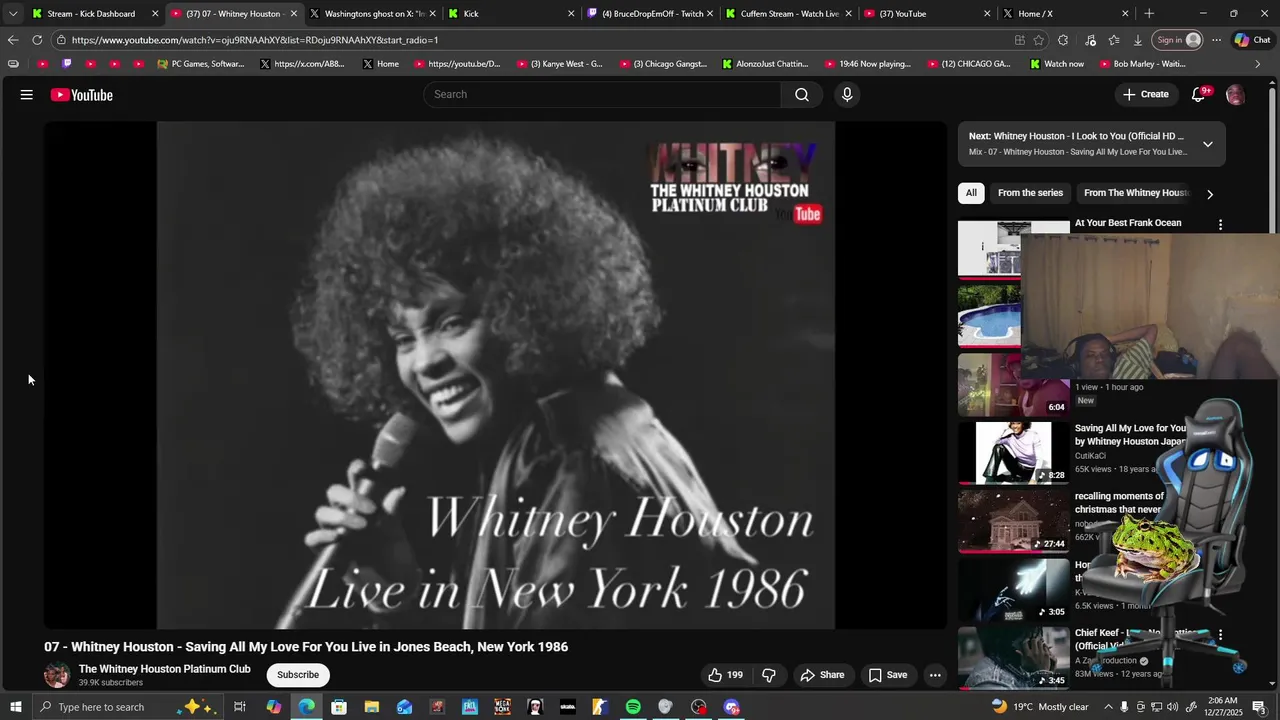Open the Copilot Chat button
The height and width of the screenshot is (720, 1280).
coord(1254,40)
